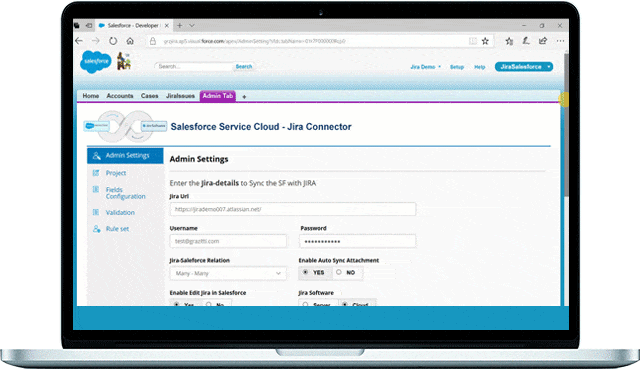Open the Help link
Screen dimensions: 640x369
[480, 67]
